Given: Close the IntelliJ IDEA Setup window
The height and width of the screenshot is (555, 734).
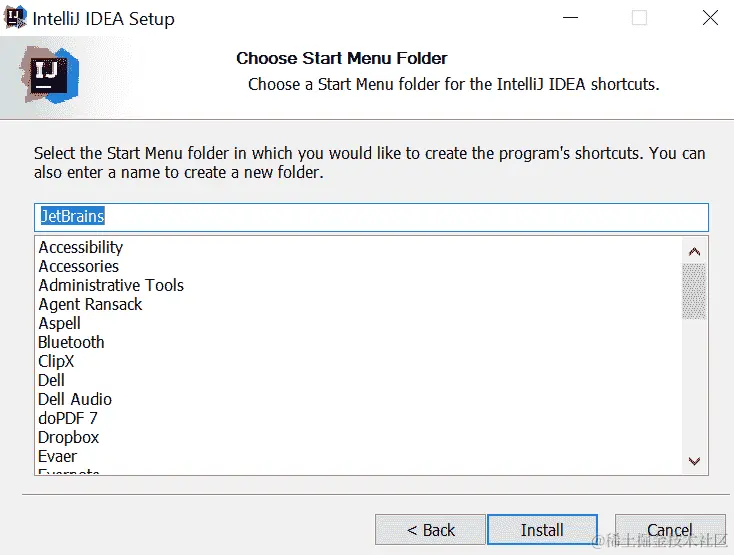Looking at the screenshot, I should 710,18.
